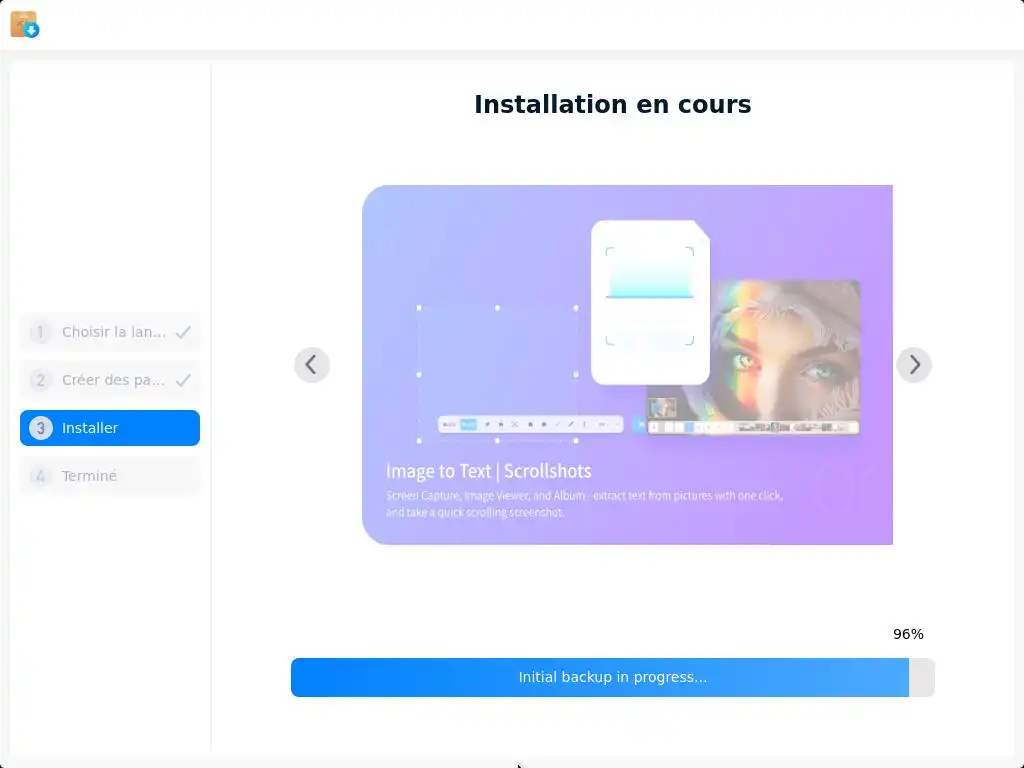Click the screenshot toolbar strip in slide
The height and width of the screenshot is (768, 1024).
(530, 424)
